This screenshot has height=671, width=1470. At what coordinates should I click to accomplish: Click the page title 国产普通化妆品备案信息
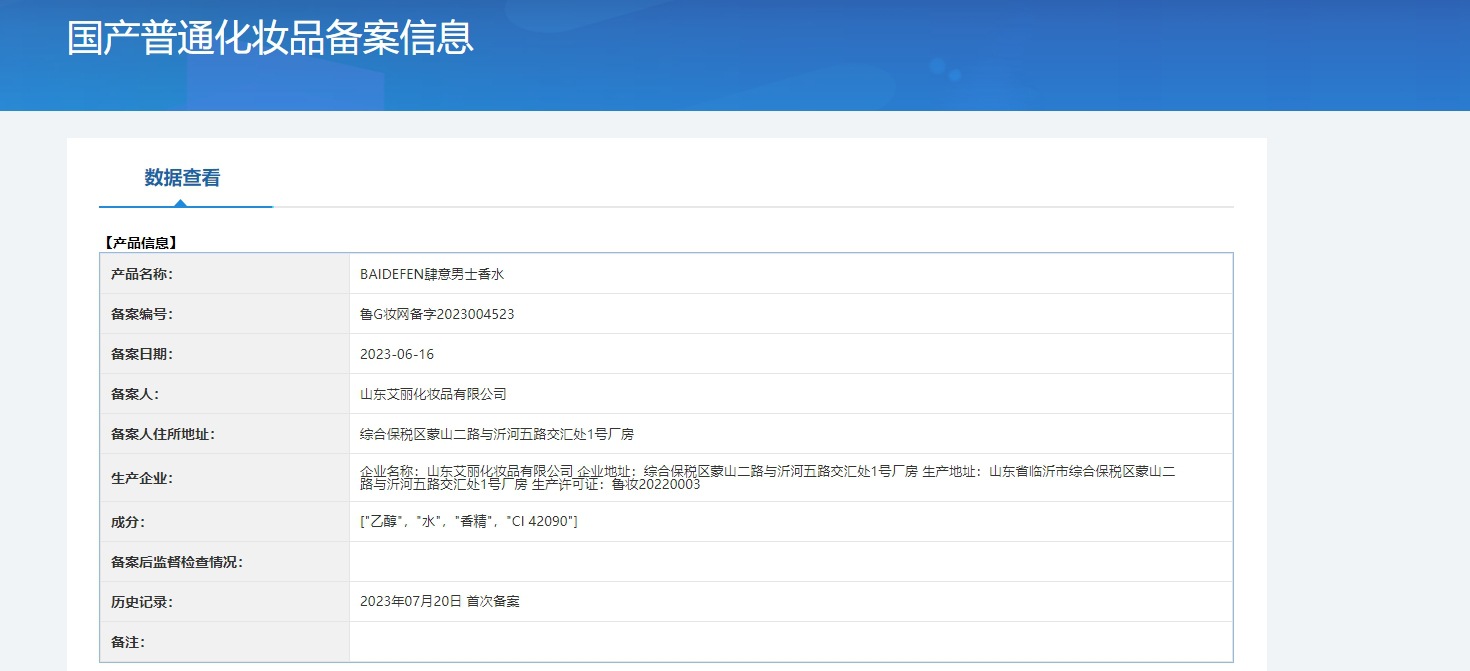click(270, 38)
